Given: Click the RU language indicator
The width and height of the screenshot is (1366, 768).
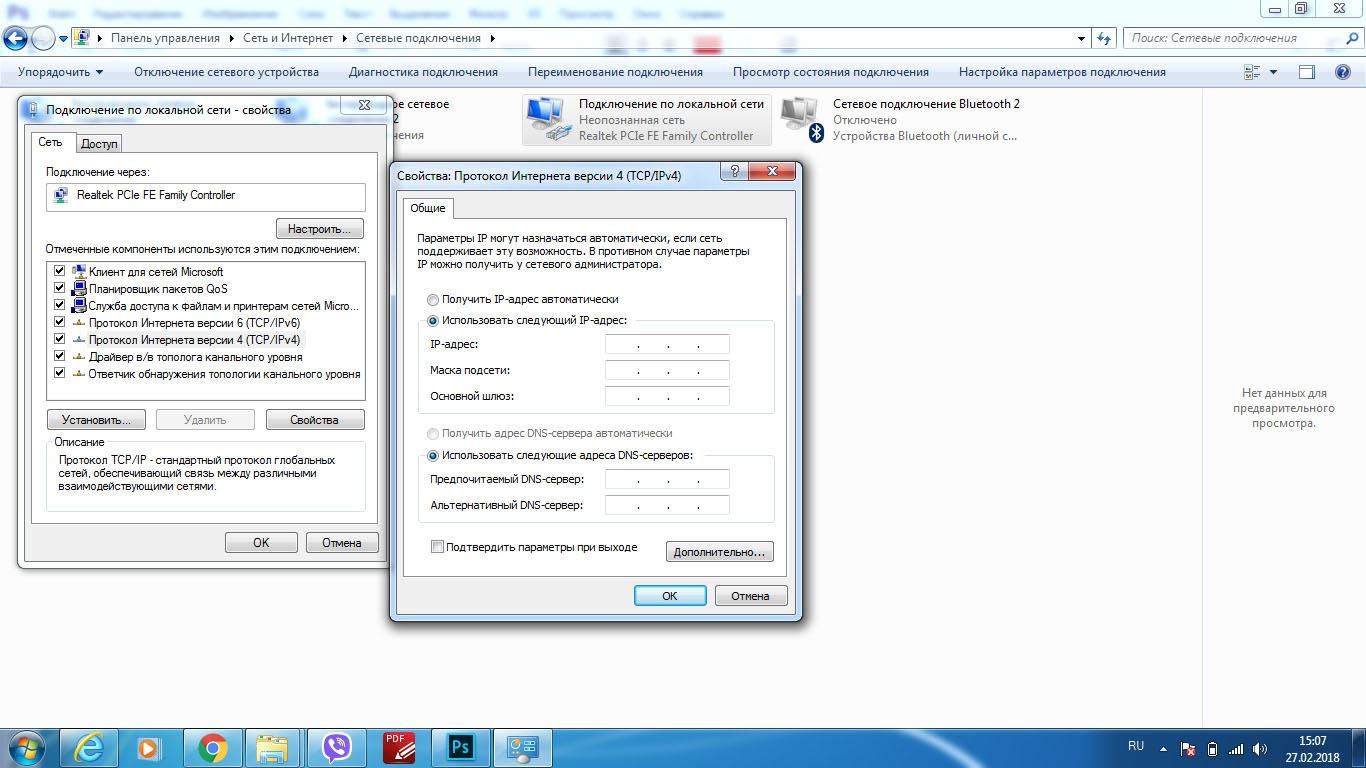Looking at the screenshot, I should (1136, 746).
